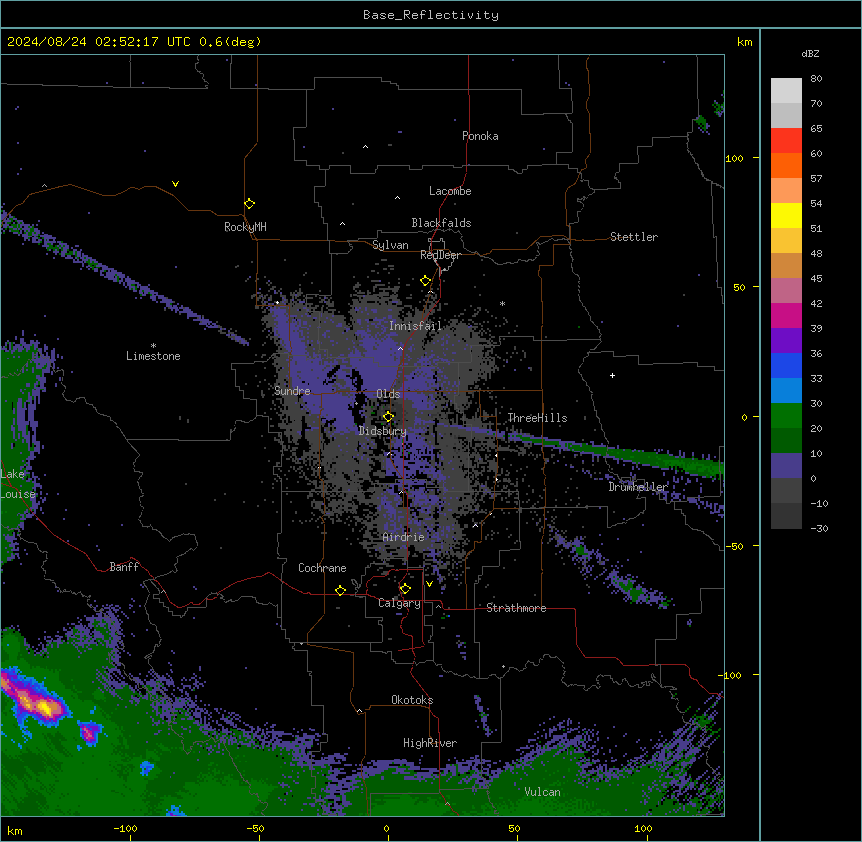
Task: Select the Blackfalds label
Action: tap(441, 223)
